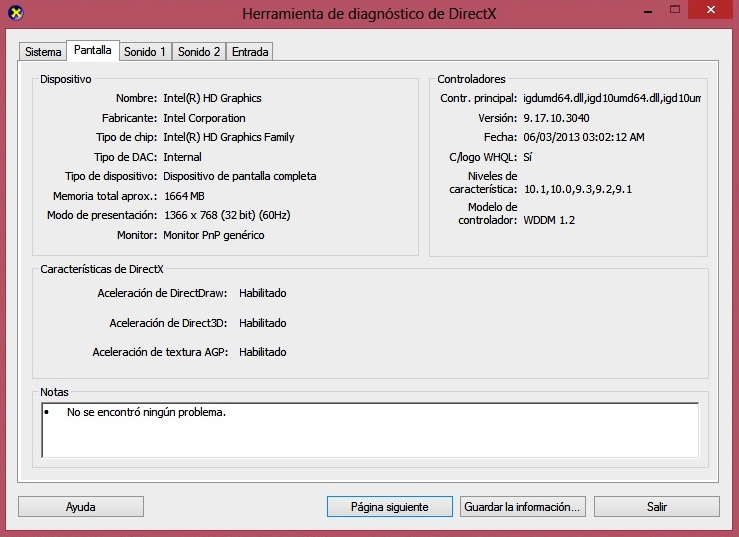
Task: Click the DirectX icon in the title bar
Action: [x=16, y=13]
